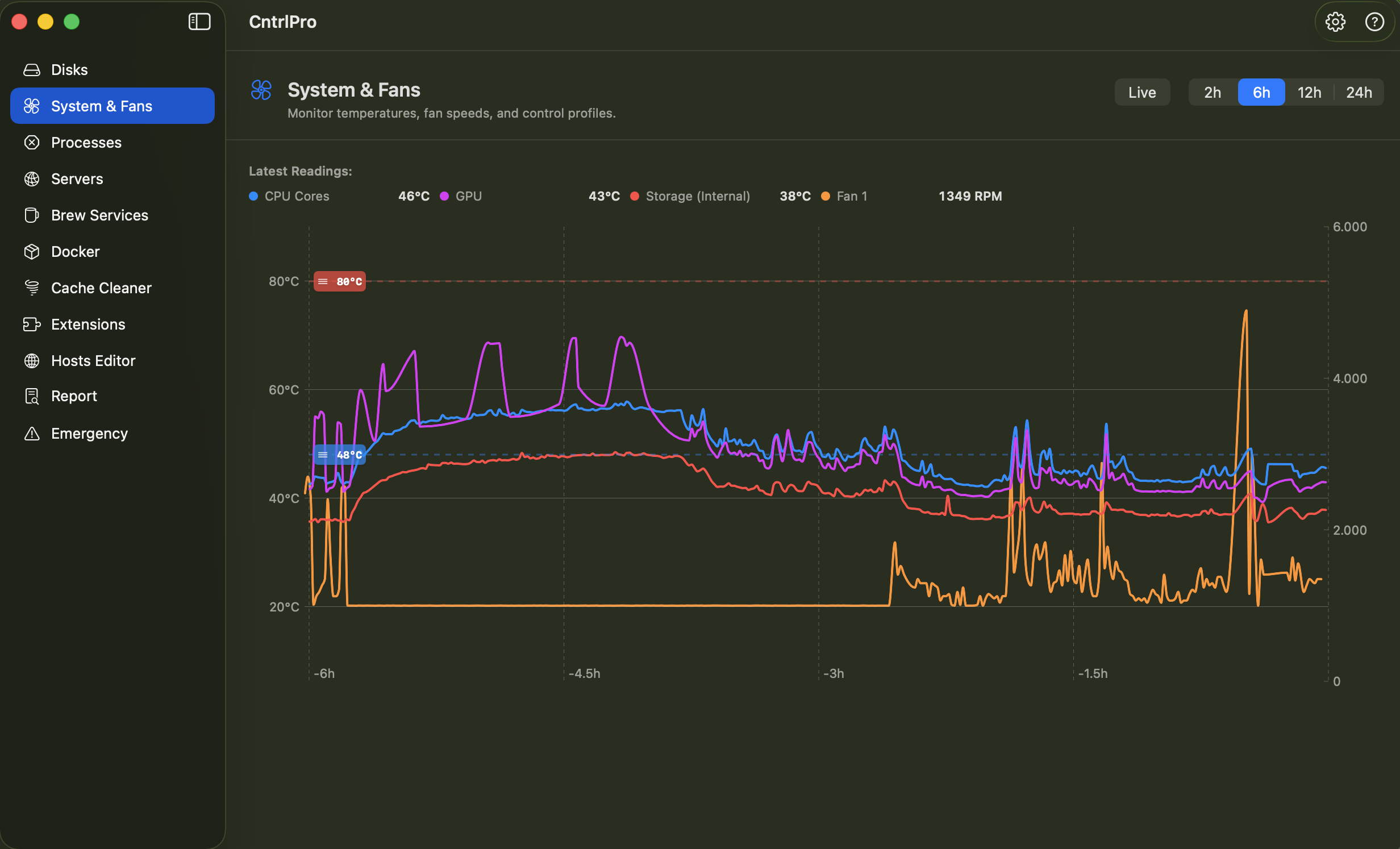Click the System & Fans fan icon in the sidebar
The height and width of the screenshot is (849, 1400).
32,106
